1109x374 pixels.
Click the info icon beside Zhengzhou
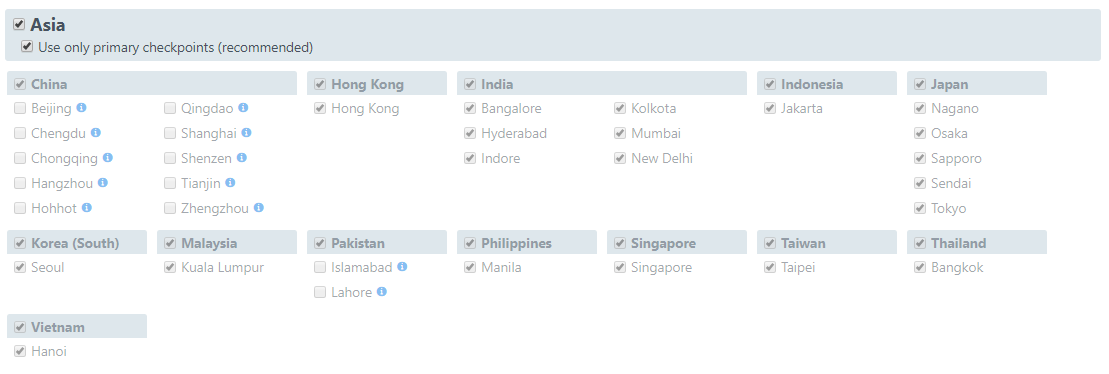(x=259, y=208)
